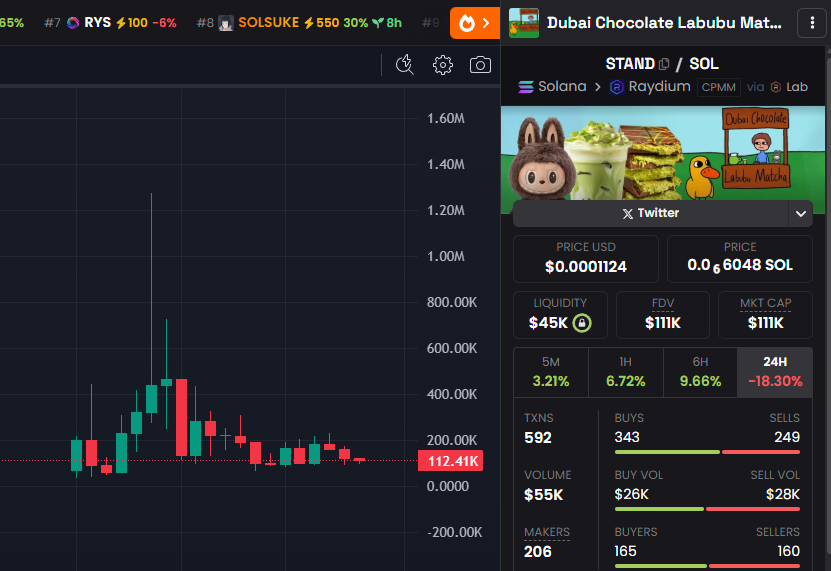Open the Twitter link button
Screen dimensions: 831x571
pos(651,213)
